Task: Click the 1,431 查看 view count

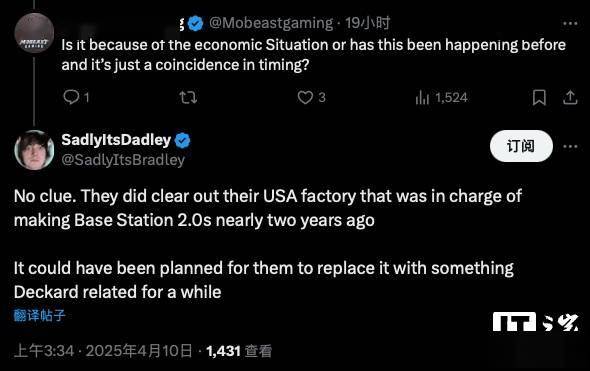Action: [x=239, y=351]
